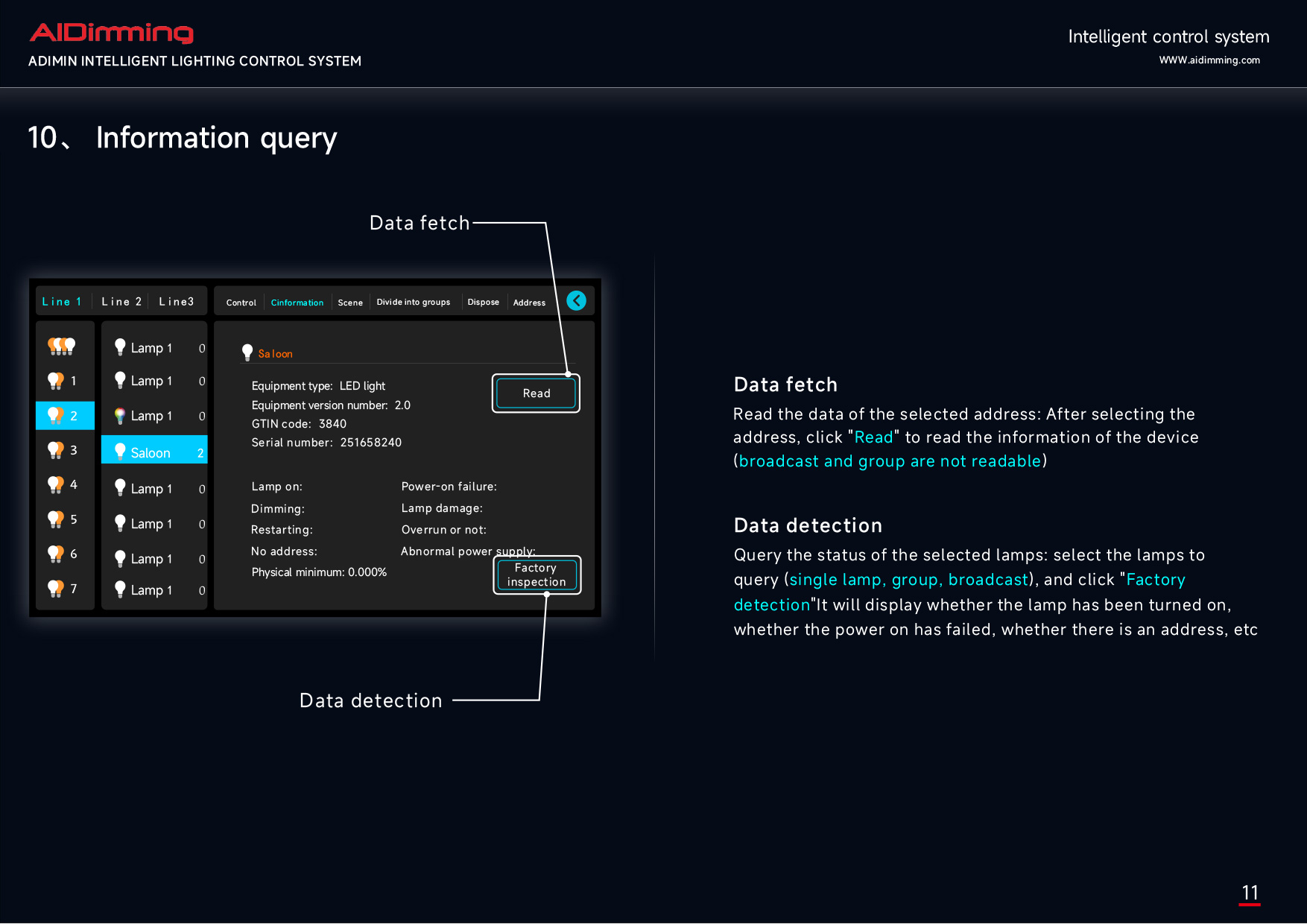Click 'Physical minimum: 0.000%' text

point(319,572)
